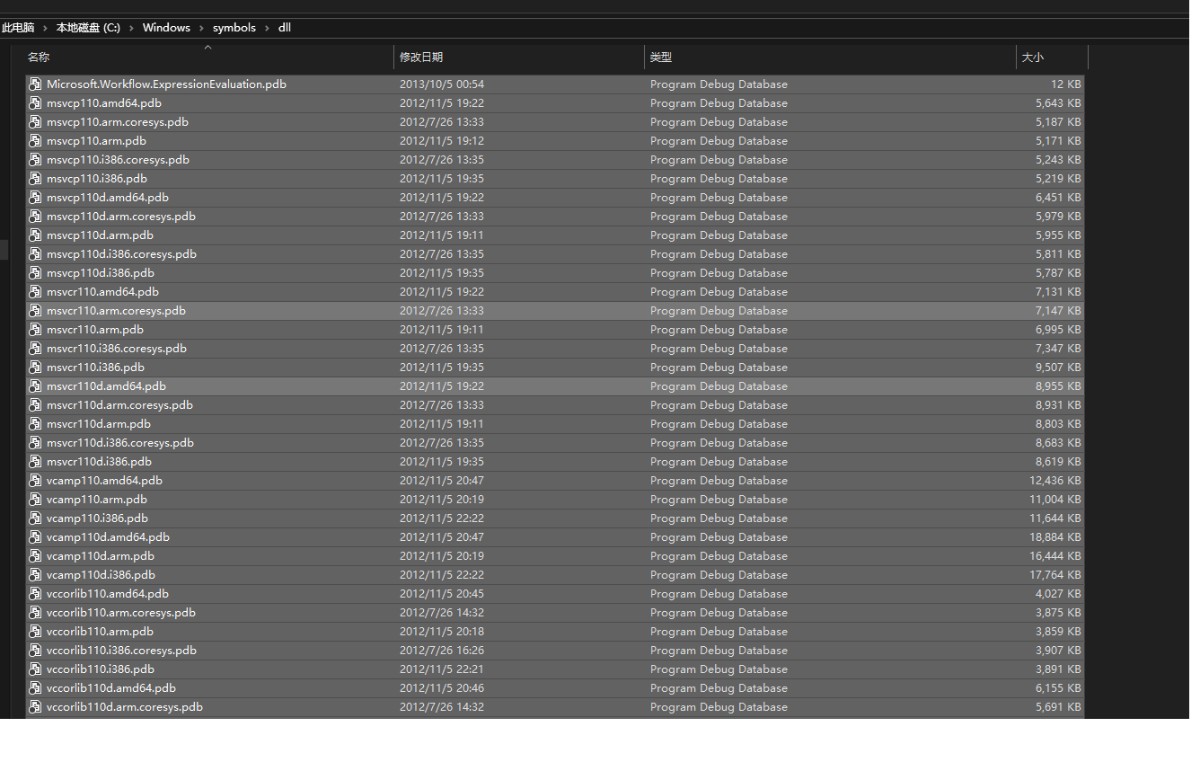Click file icon of msvcr110d.arm.pdb

tap(35, 424)
